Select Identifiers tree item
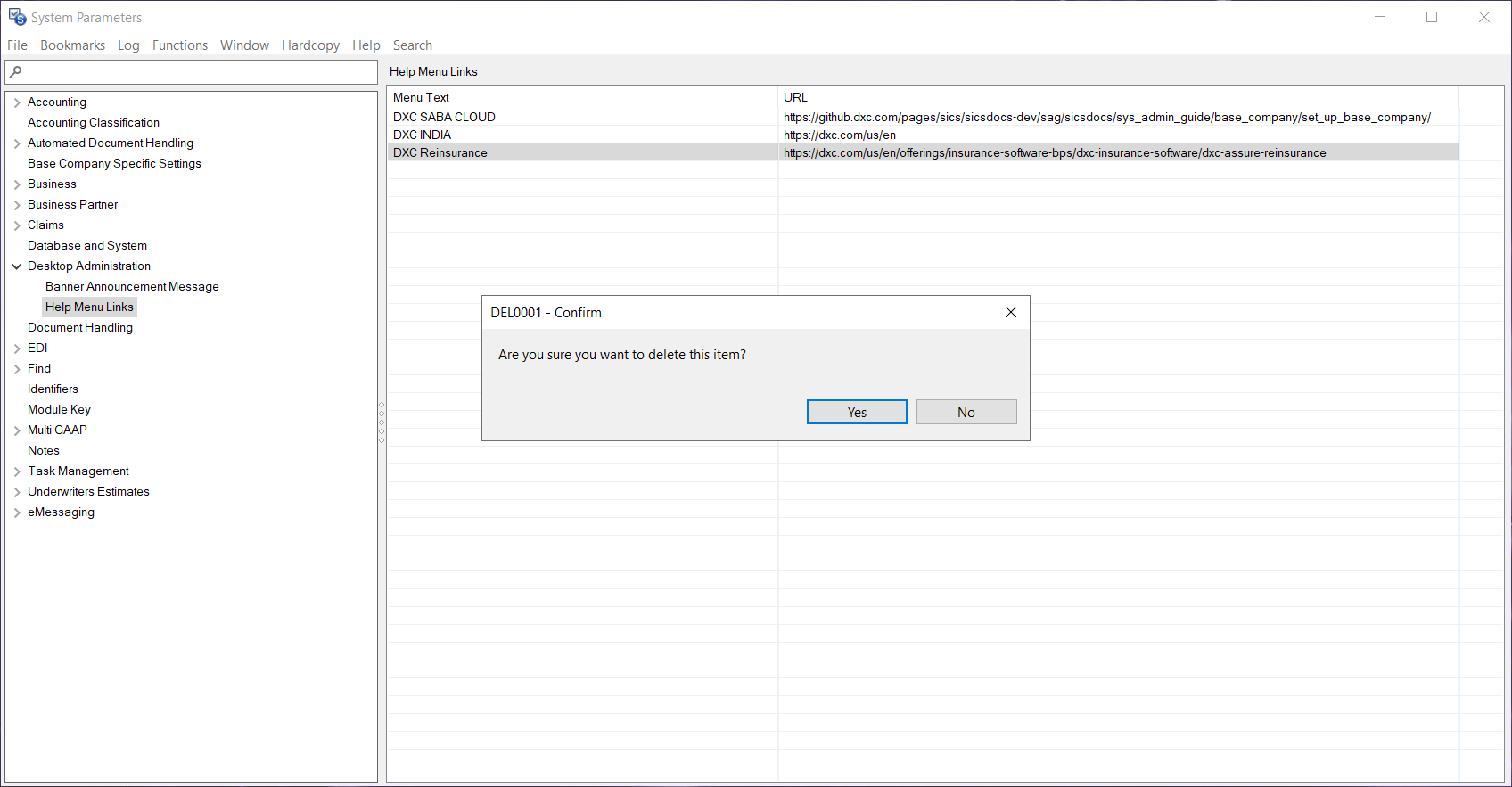 pyautogui.click(x=53, y=389)
